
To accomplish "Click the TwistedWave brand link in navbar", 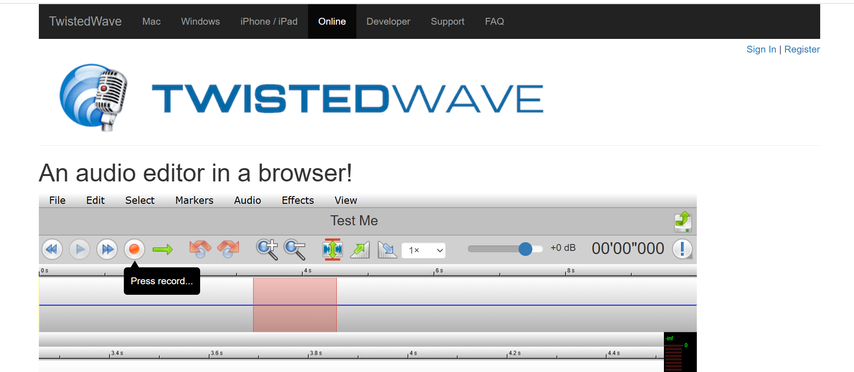I will click(86, 22).
